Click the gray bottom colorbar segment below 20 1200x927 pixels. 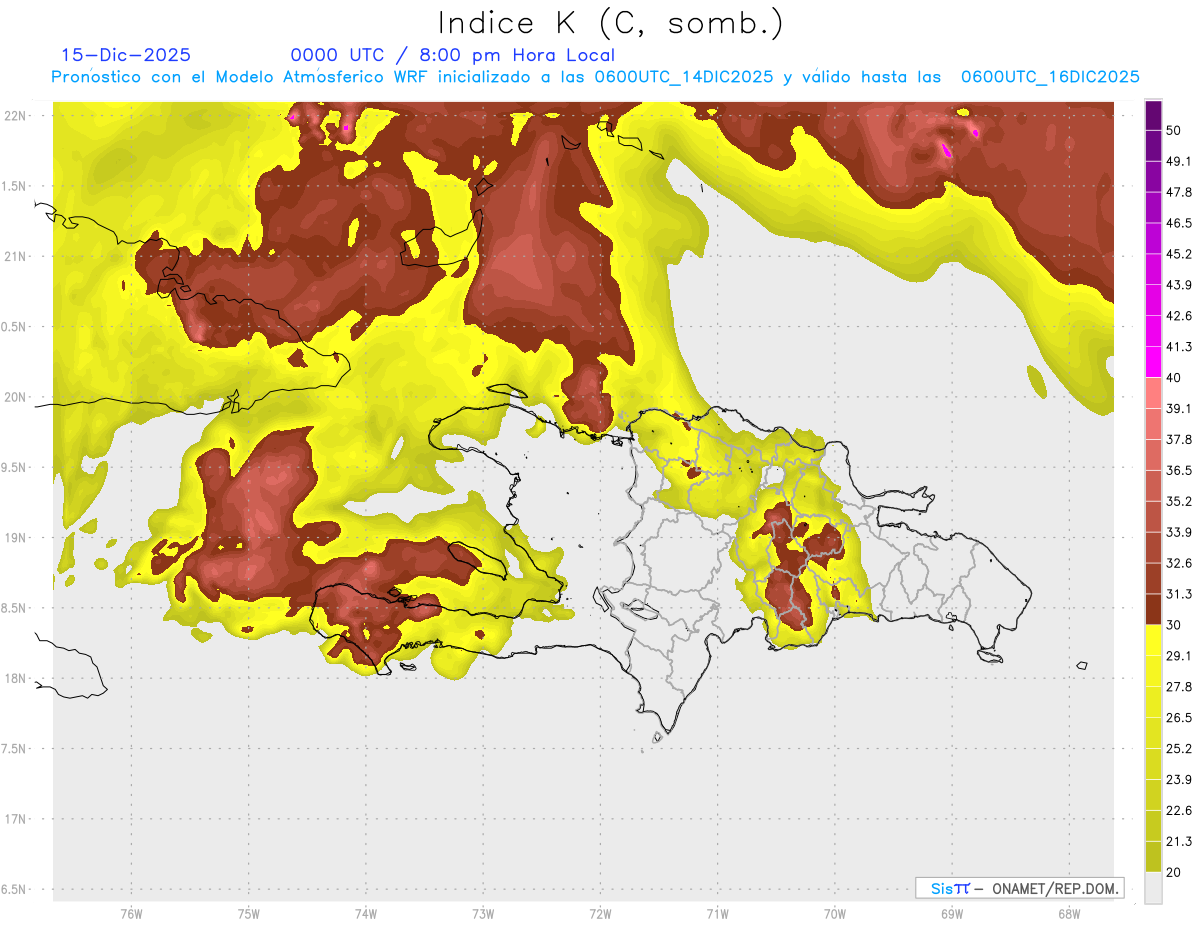click(1153, 887)
